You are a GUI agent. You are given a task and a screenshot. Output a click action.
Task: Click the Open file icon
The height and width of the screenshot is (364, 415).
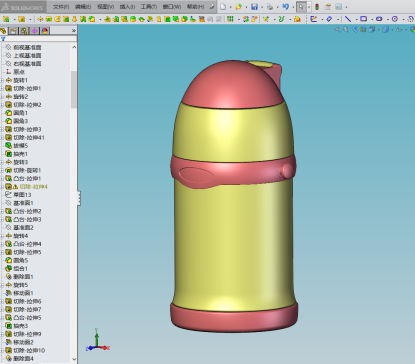point(238,7)
